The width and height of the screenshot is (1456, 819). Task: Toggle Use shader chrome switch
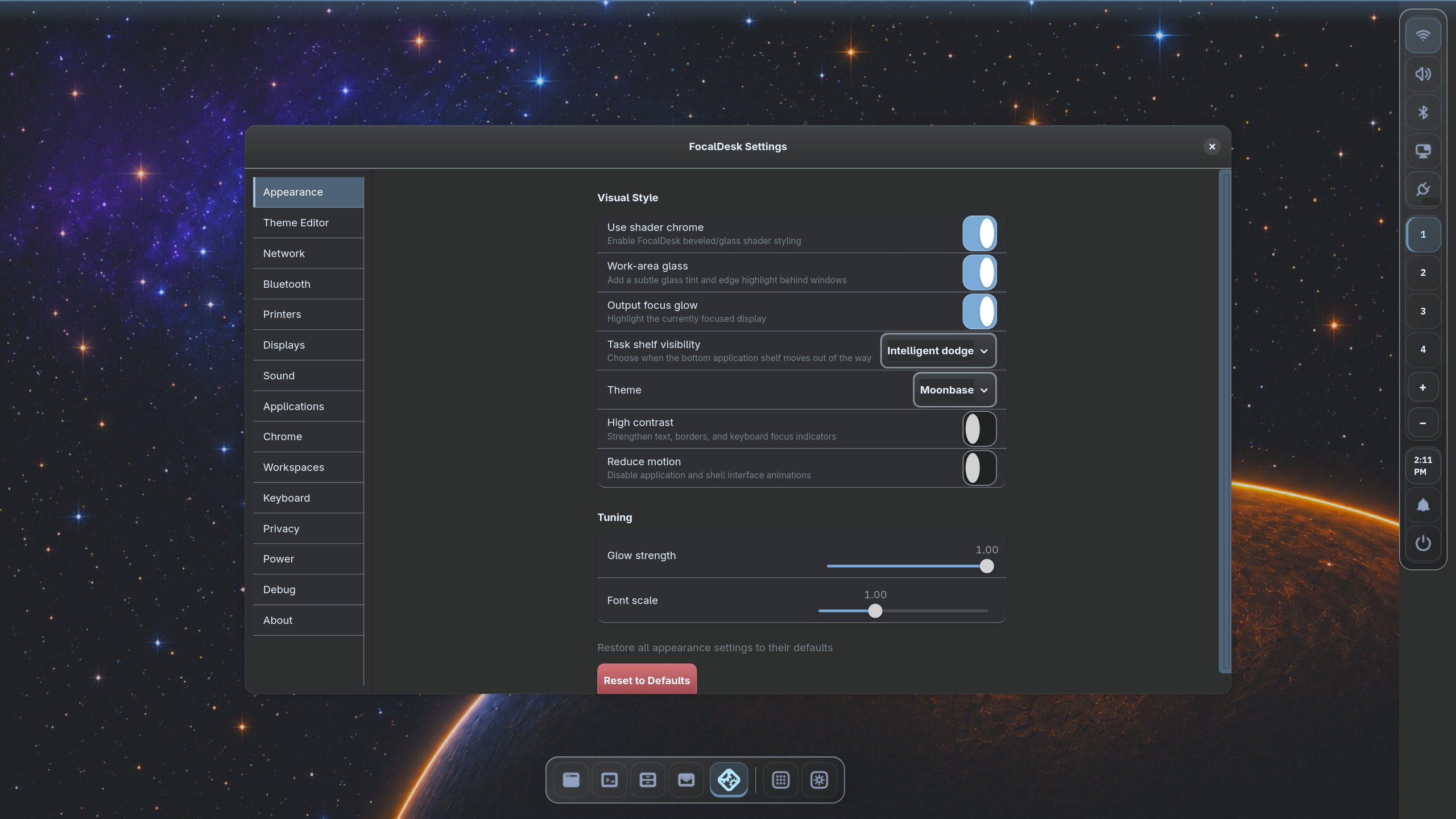(x=979, y=233)
